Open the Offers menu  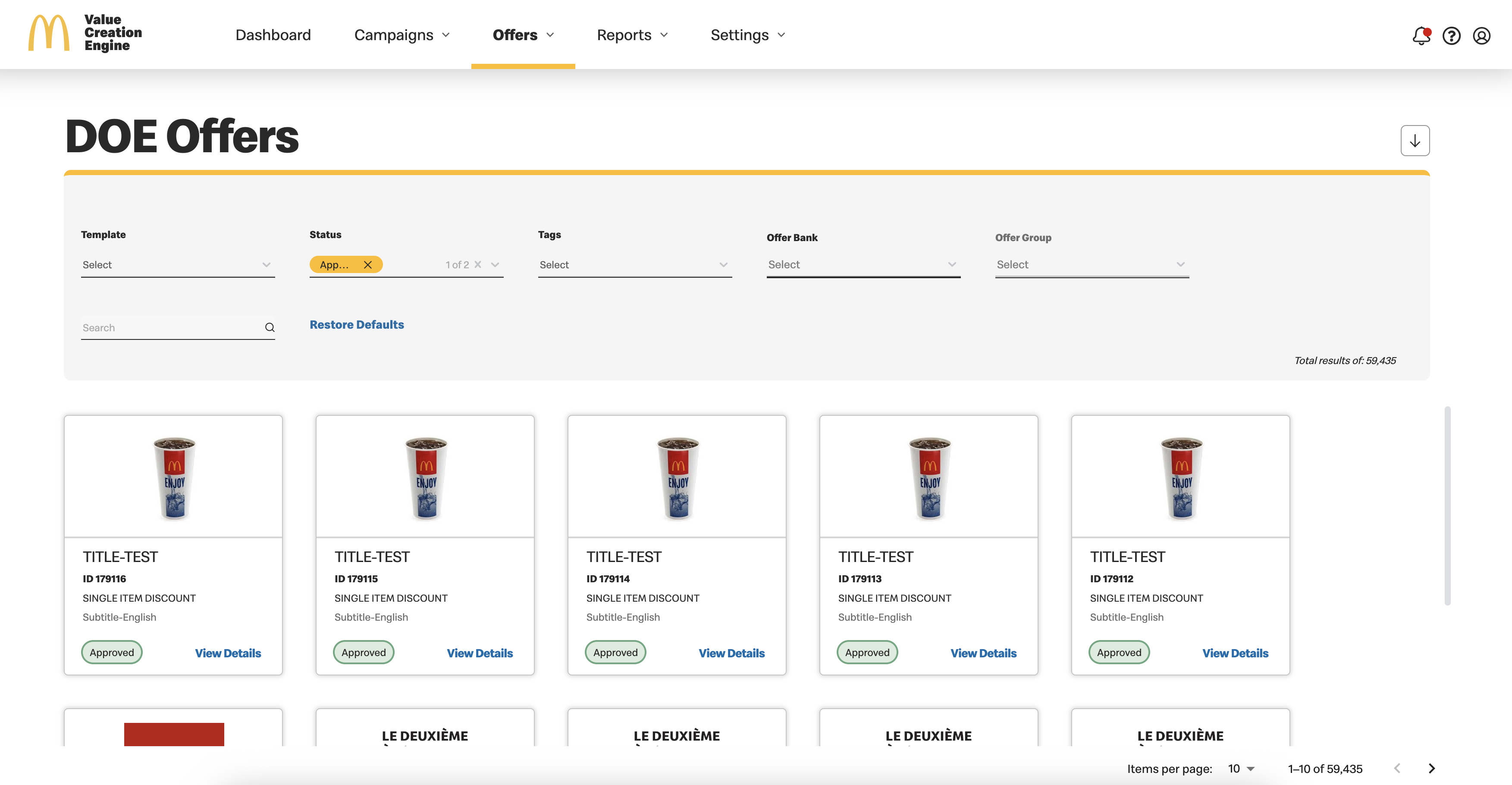(523, 35)
